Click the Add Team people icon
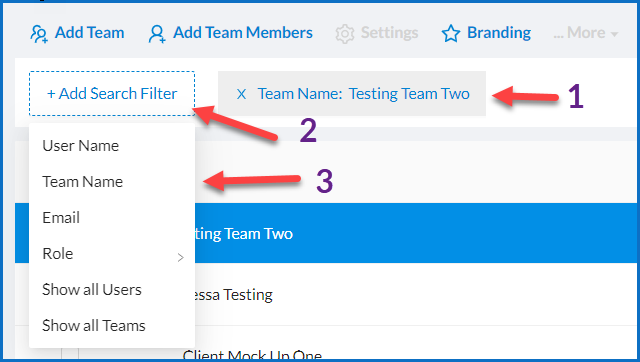The width and height of the screenshot is (640, 362). 39,34
